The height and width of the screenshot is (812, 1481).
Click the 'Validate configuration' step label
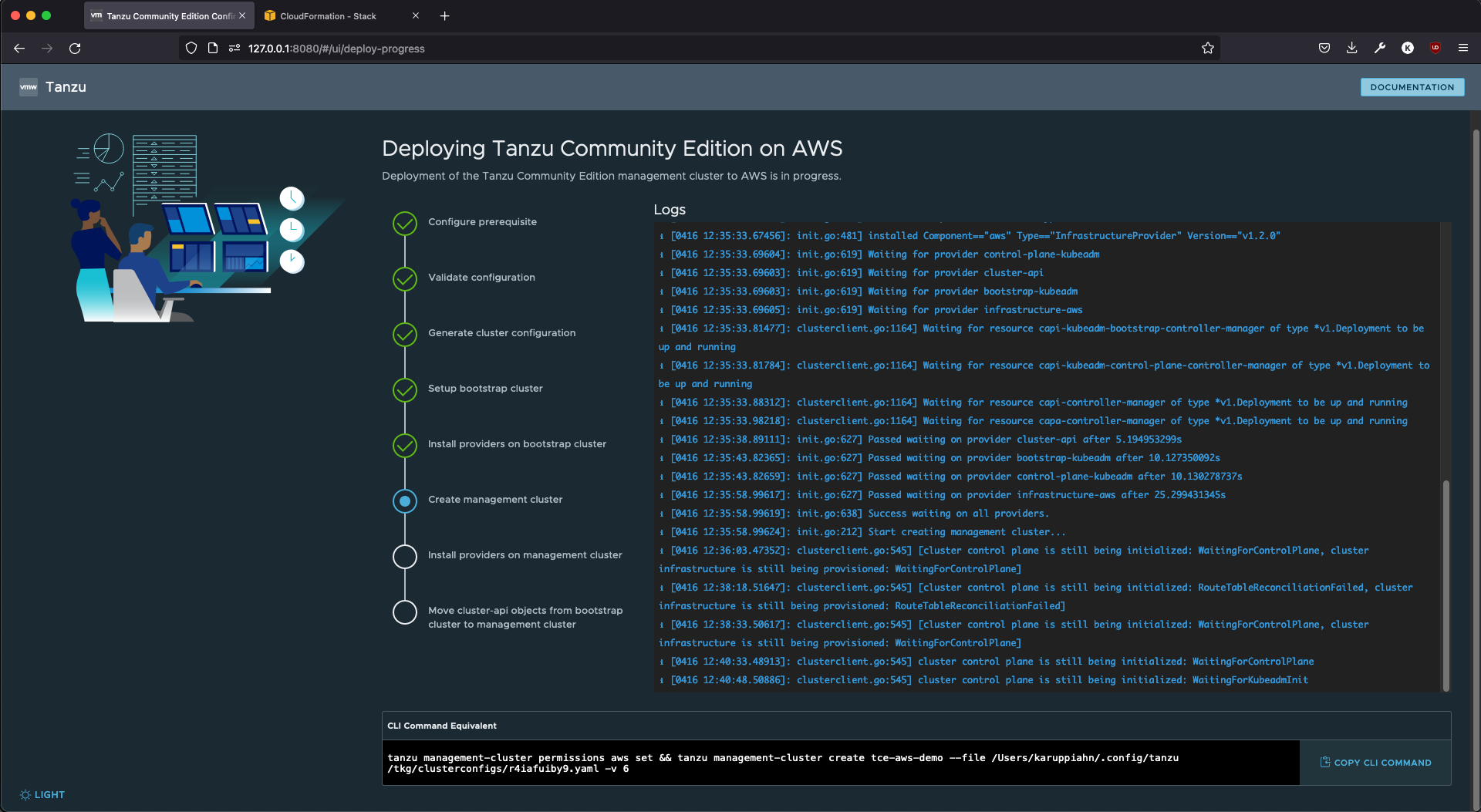pyautogui.click(x=481, y=278)
